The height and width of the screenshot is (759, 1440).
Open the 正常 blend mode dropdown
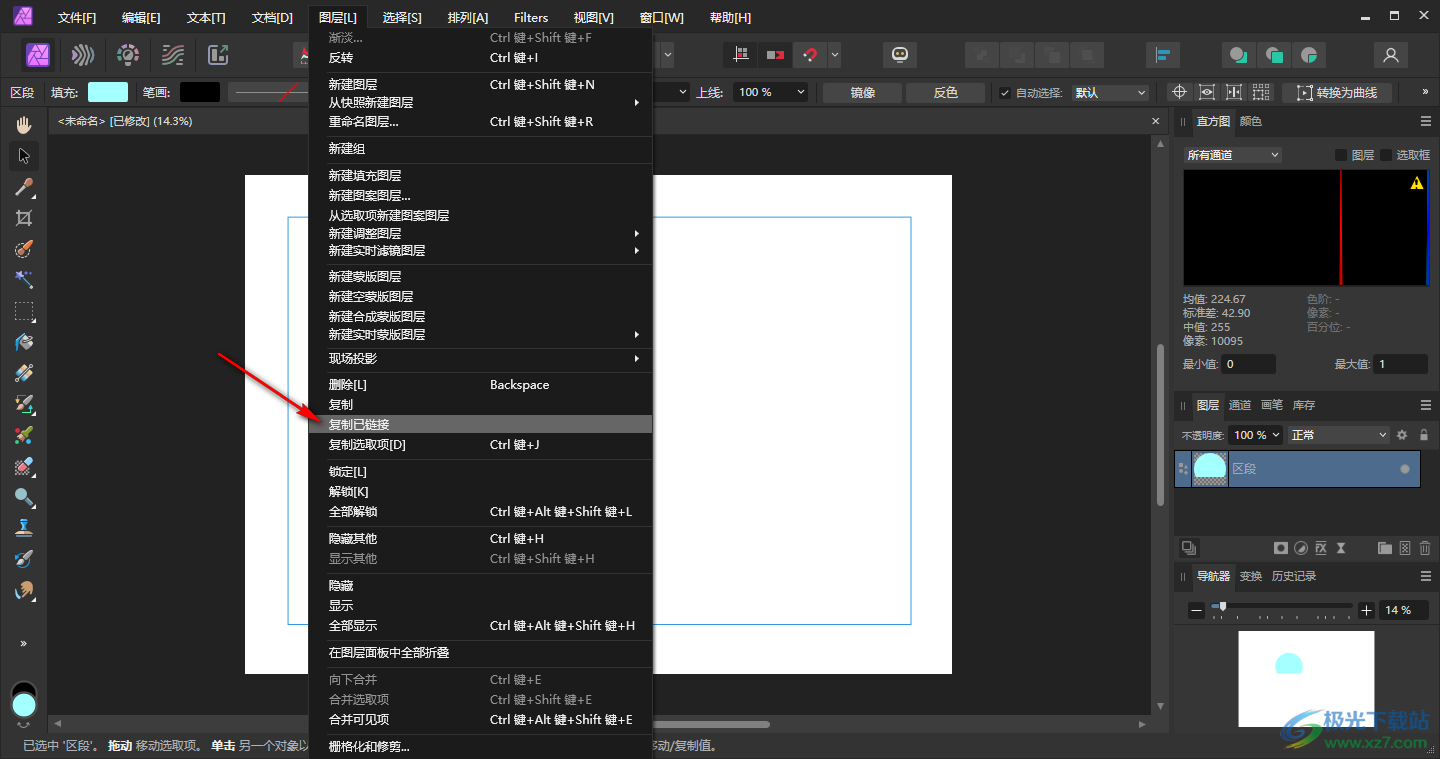click(x=1339, y=435)
